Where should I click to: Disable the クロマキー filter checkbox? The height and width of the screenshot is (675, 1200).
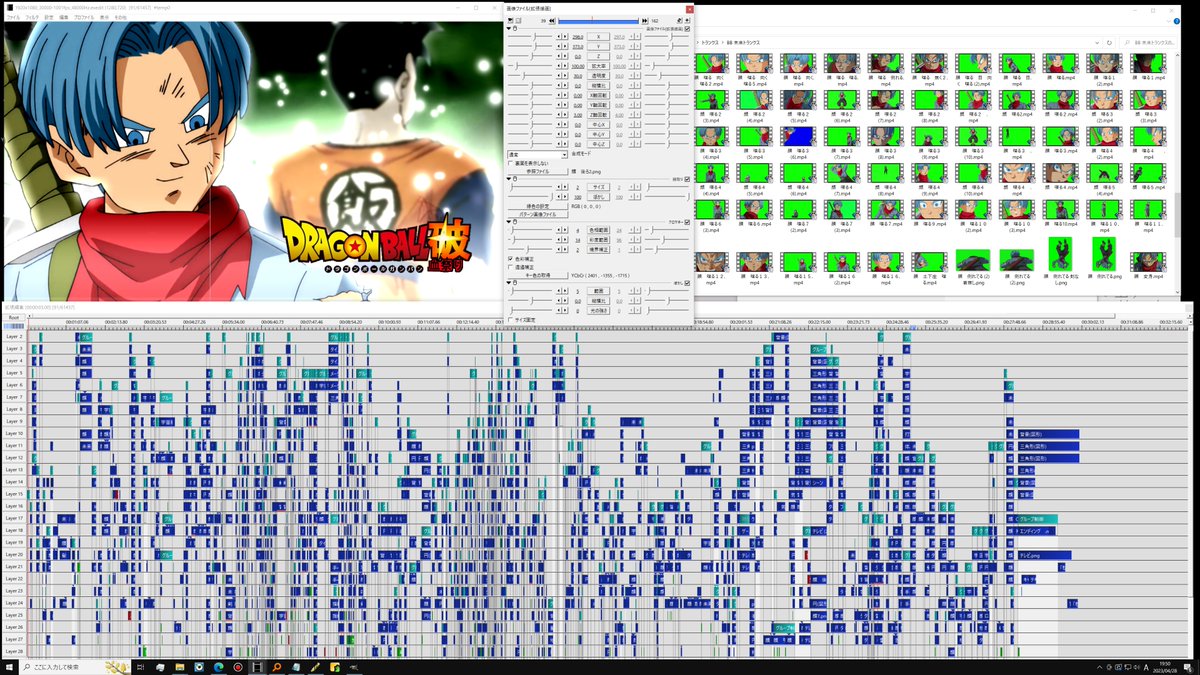click(687, 222)
